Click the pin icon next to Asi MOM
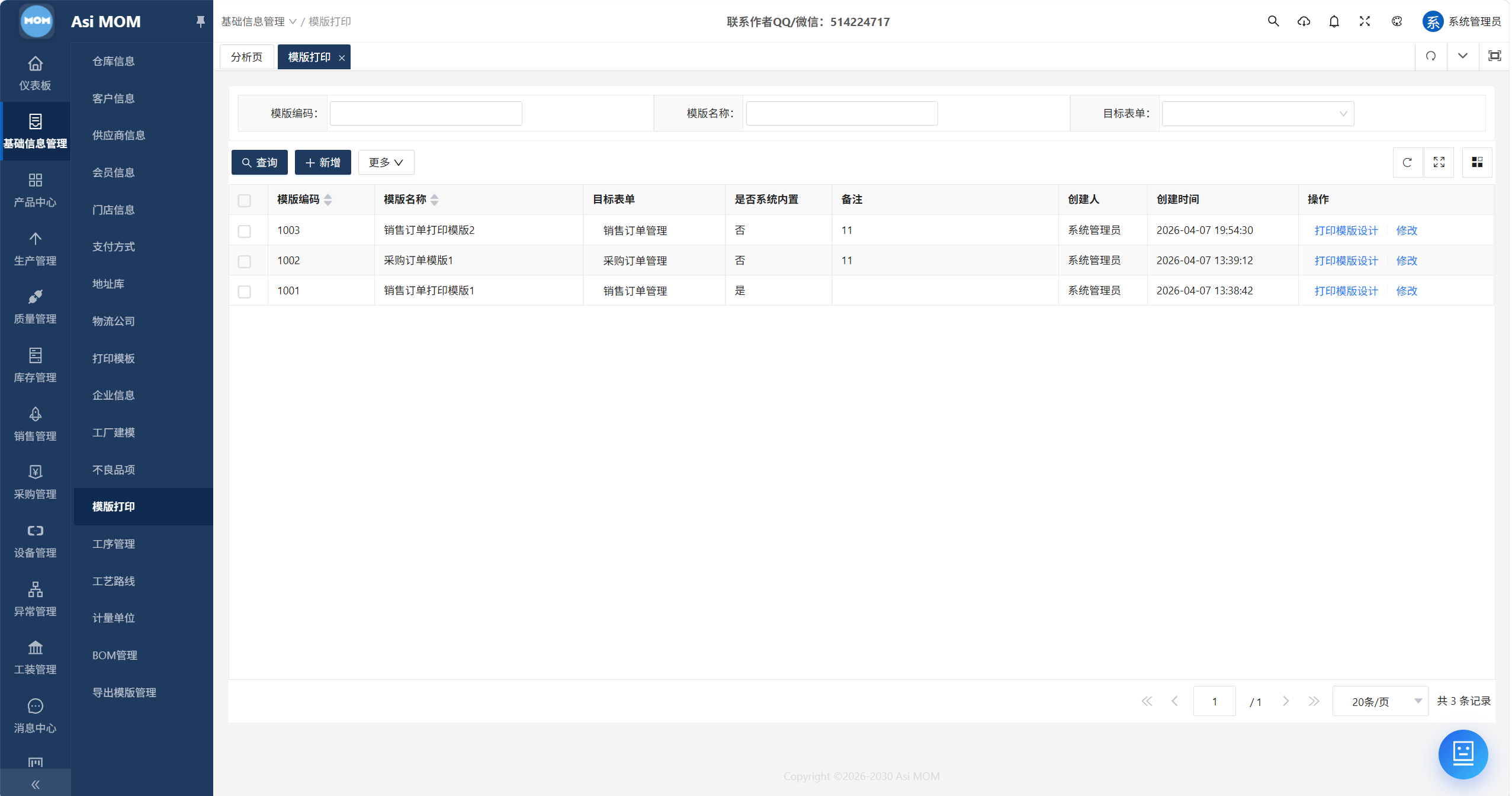The image size is (1512, 796). tap(200, 21)
